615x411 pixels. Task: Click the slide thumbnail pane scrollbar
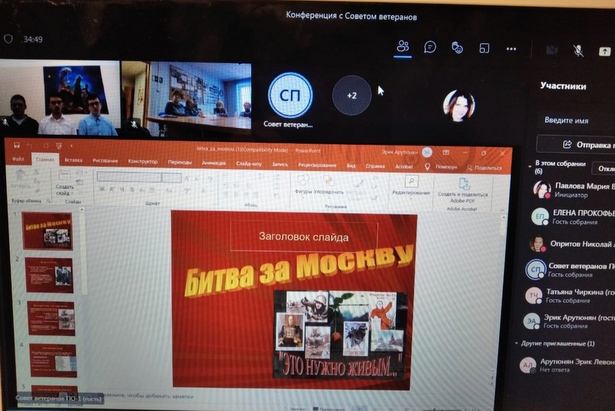83,251
